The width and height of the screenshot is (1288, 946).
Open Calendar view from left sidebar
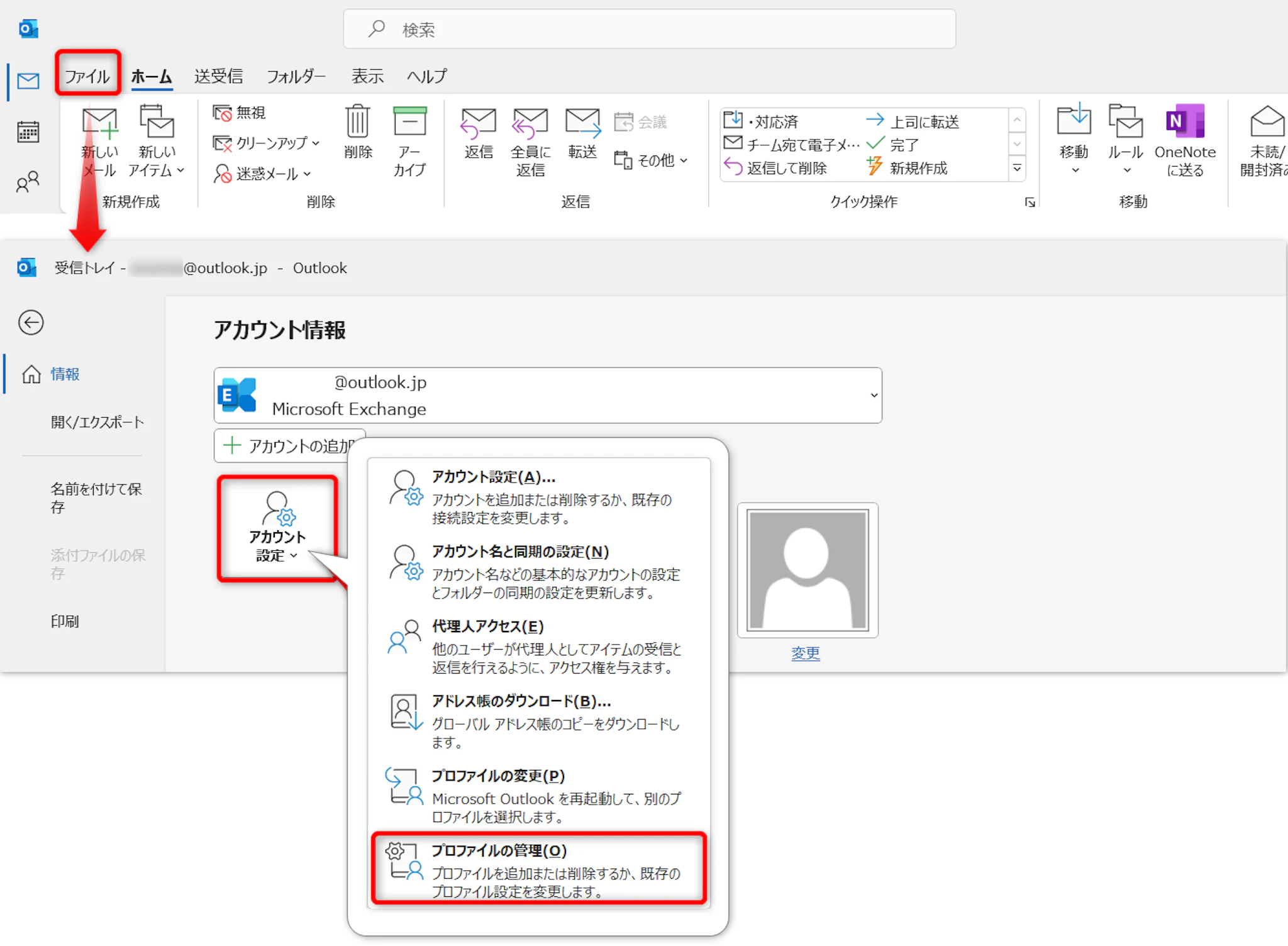28,132
